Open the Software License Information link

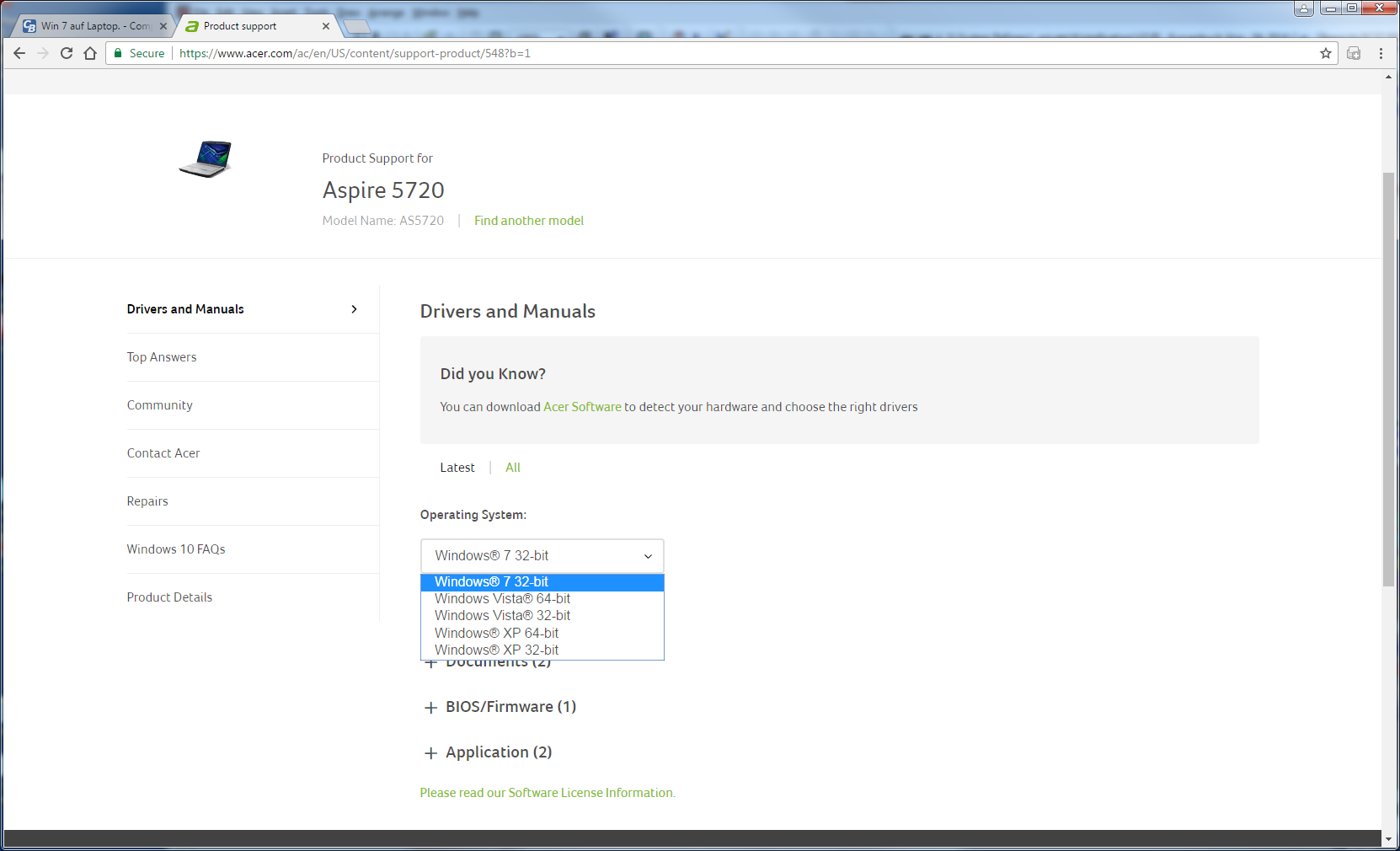tap(548, 793)
